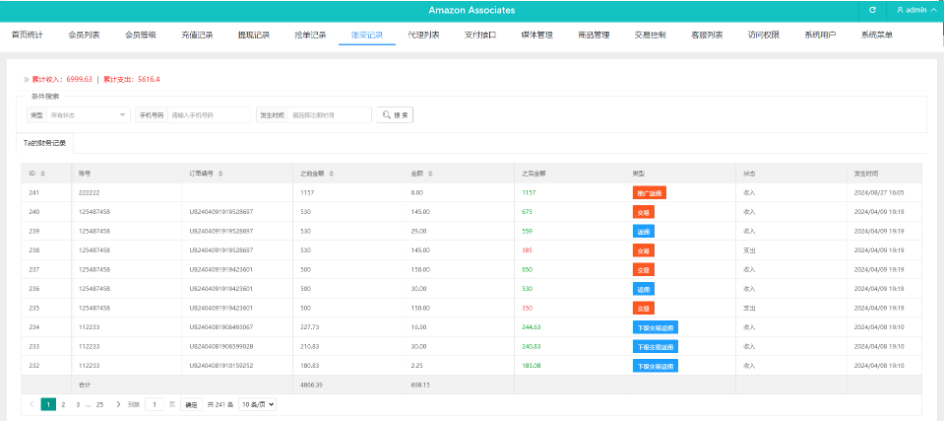Click order number U82404081906493067
This screenshot has height=421, width=944.
(221, 327)
